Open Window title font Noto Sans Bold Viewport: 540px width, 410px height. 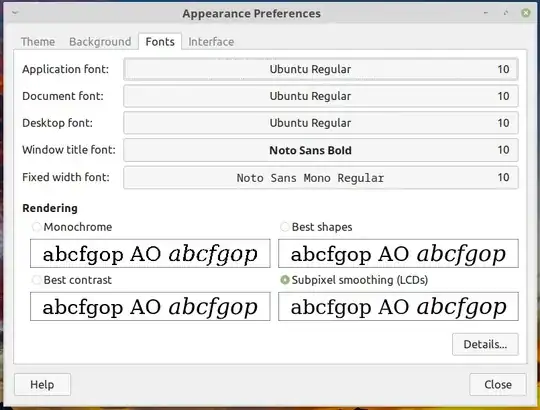tap(321, 150)
